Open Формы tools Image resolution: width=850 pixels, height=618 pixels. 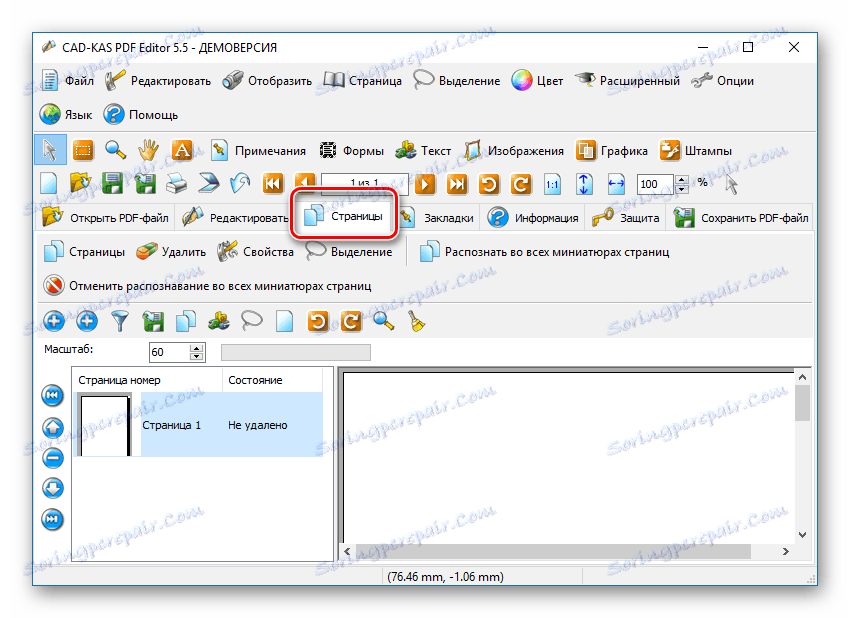(351, 151)
